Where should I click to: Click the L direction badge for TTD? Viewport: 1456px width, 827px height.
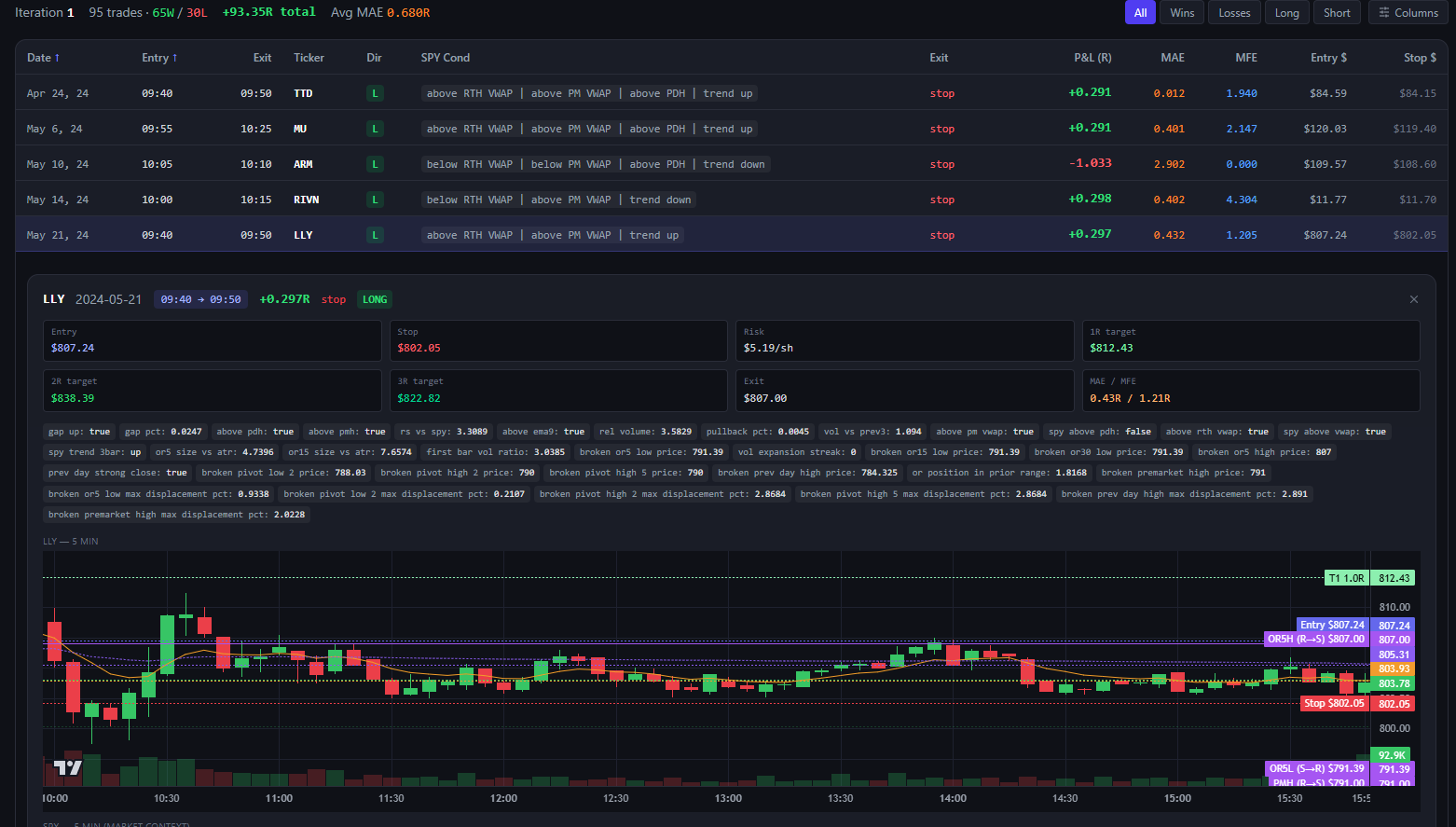[x=375, y=93]
